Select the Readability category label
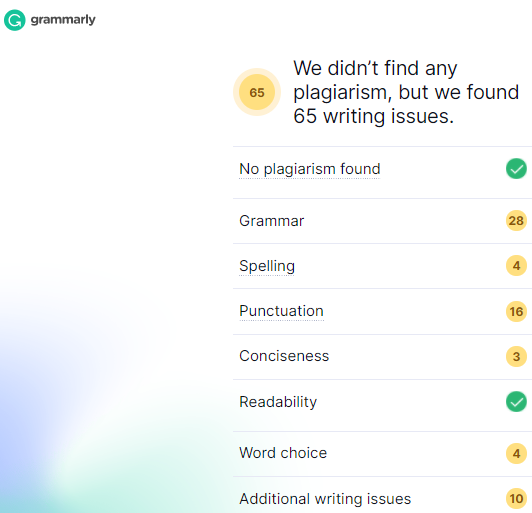532x513 pixels. pos(278,402)
